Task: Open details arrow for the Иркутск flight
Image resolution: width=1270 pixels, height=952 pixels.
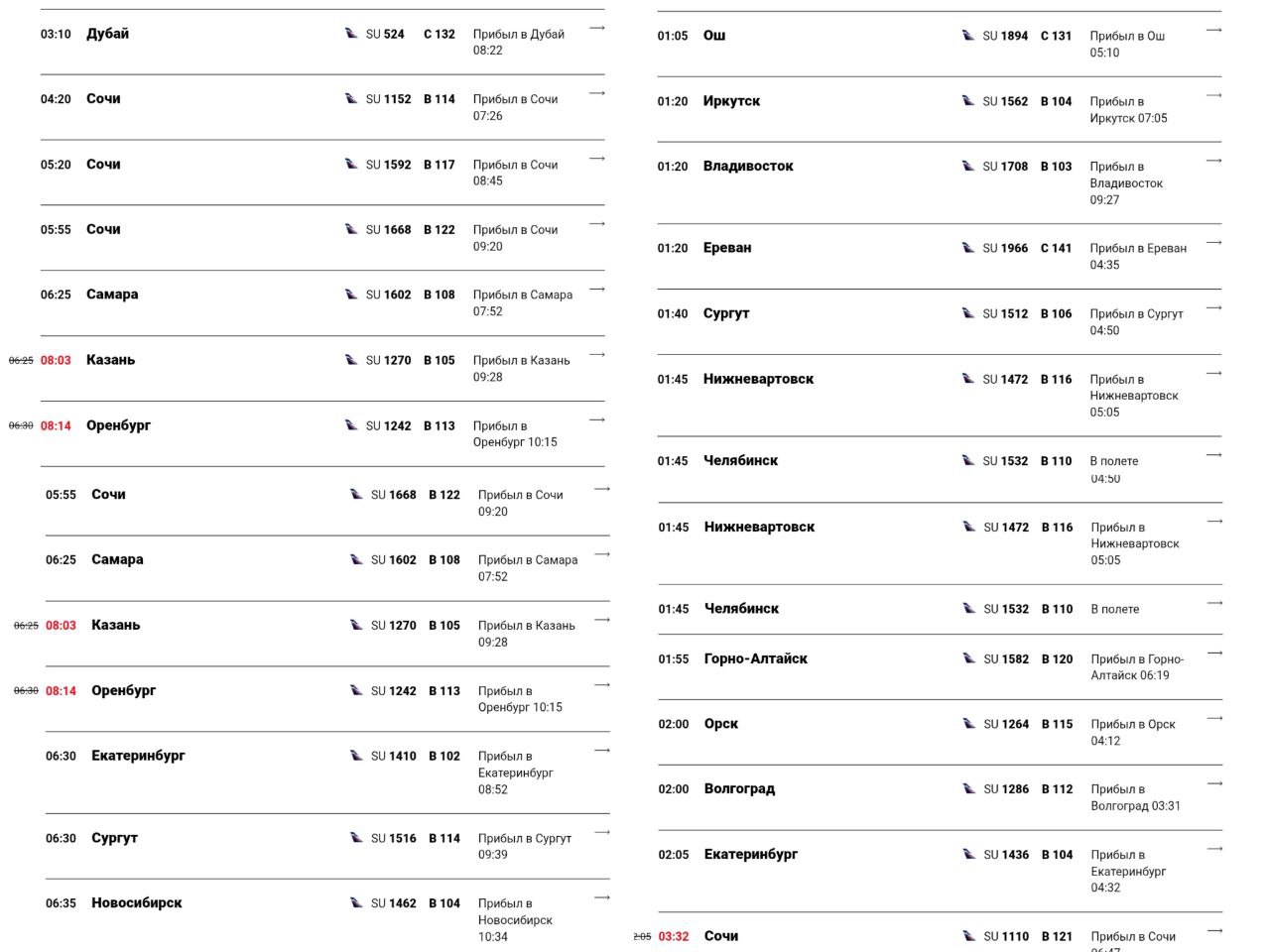Action: tap(1213, 95)
